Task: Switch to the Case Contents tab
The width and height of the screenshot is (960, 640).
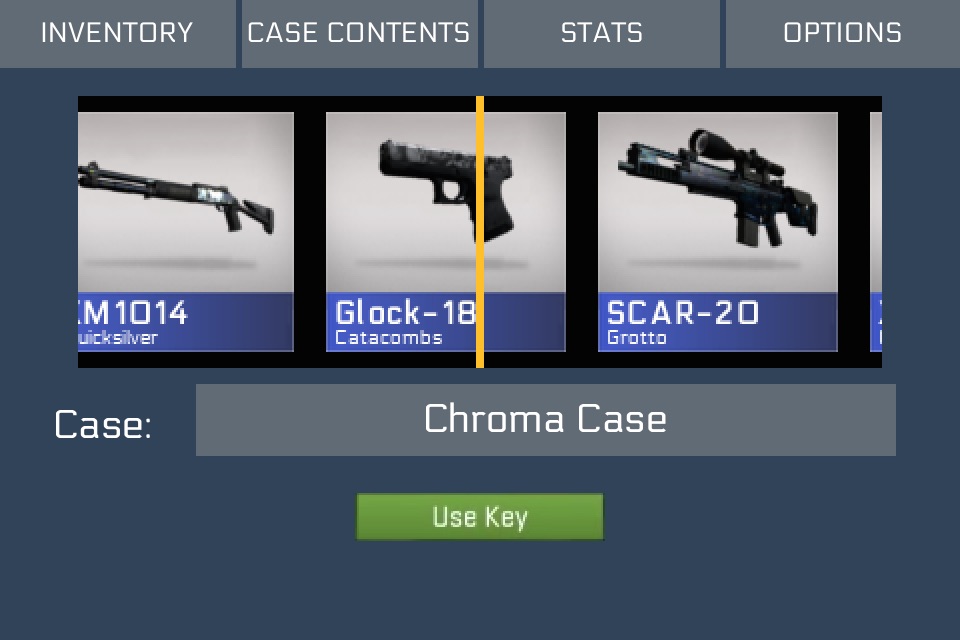Action: click(359, 33)
